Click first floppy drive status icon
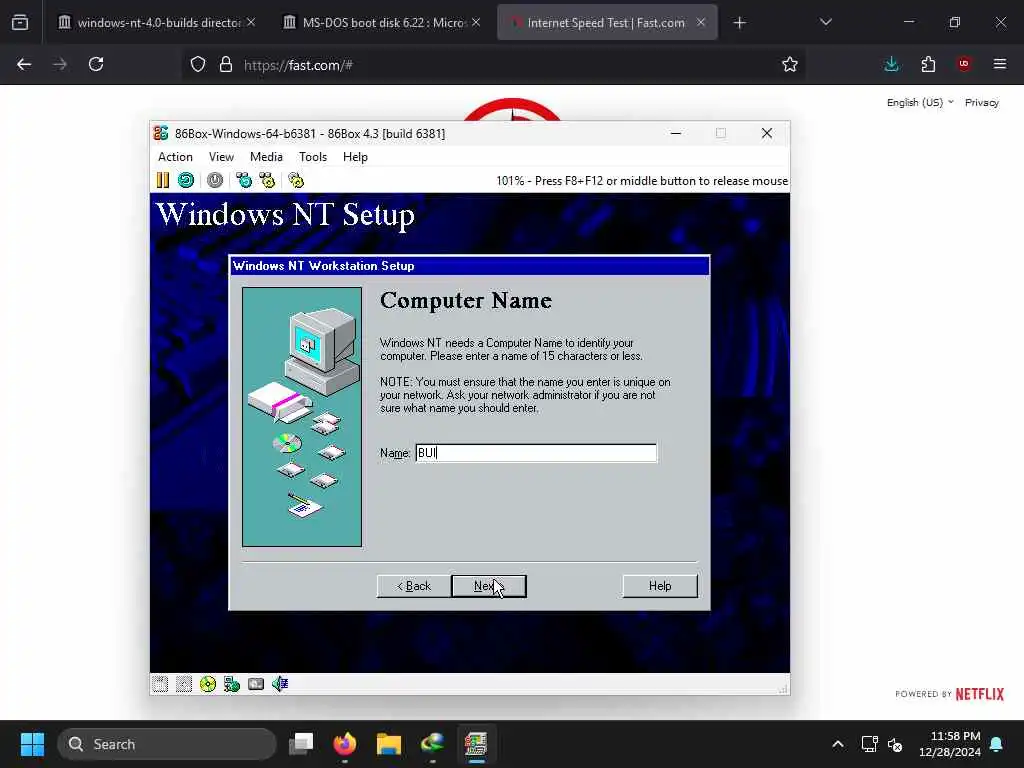Viewport: 1024px width, 768px height. pos(160,684)
